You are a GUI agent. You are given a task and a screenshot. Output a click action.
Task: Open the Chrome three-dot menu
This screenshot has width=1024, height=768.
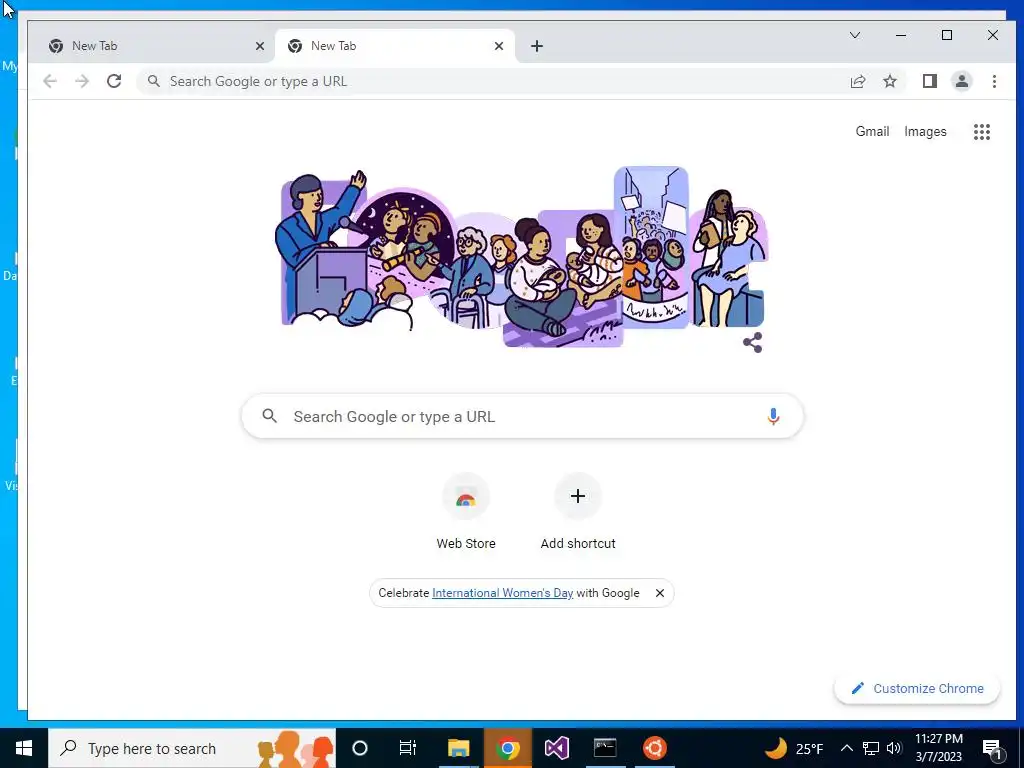coord(994,81)
